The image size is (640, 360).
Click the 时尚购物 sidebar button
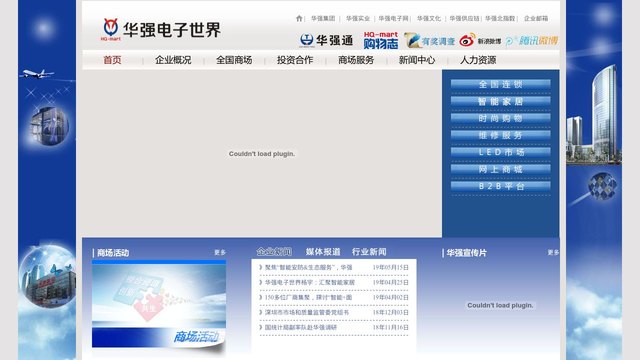click(500, 118)
